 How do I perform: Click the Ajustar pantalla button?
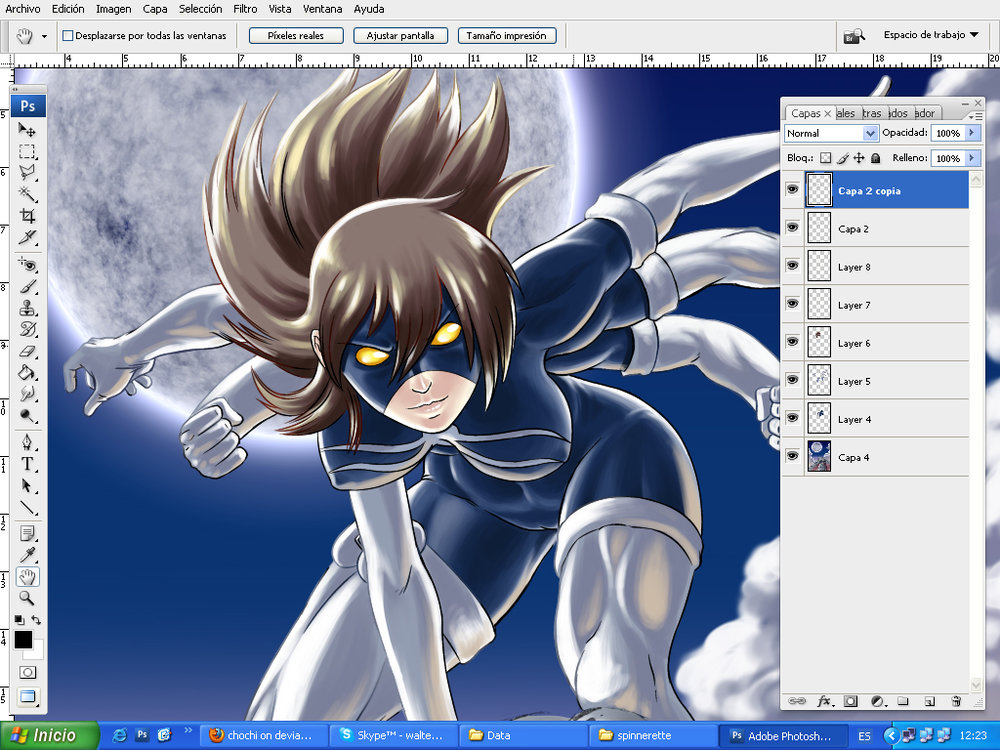400,36
